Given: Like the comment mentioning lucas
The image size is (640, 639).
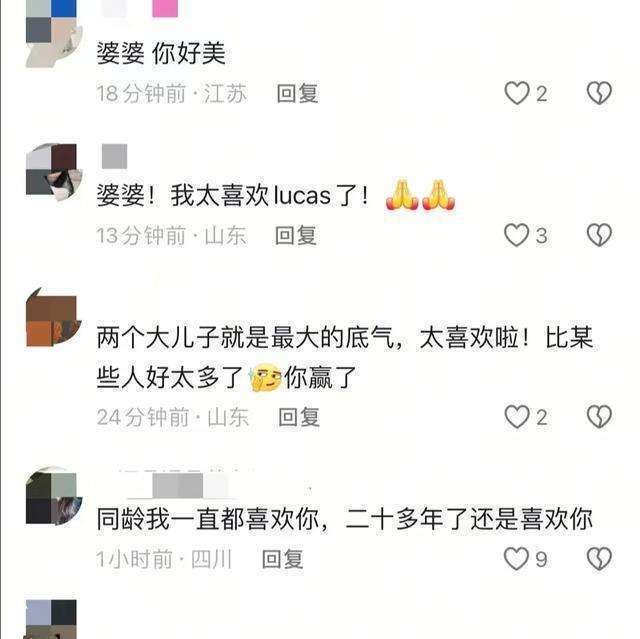Looking at the screenshot, I should pos(516,235).
